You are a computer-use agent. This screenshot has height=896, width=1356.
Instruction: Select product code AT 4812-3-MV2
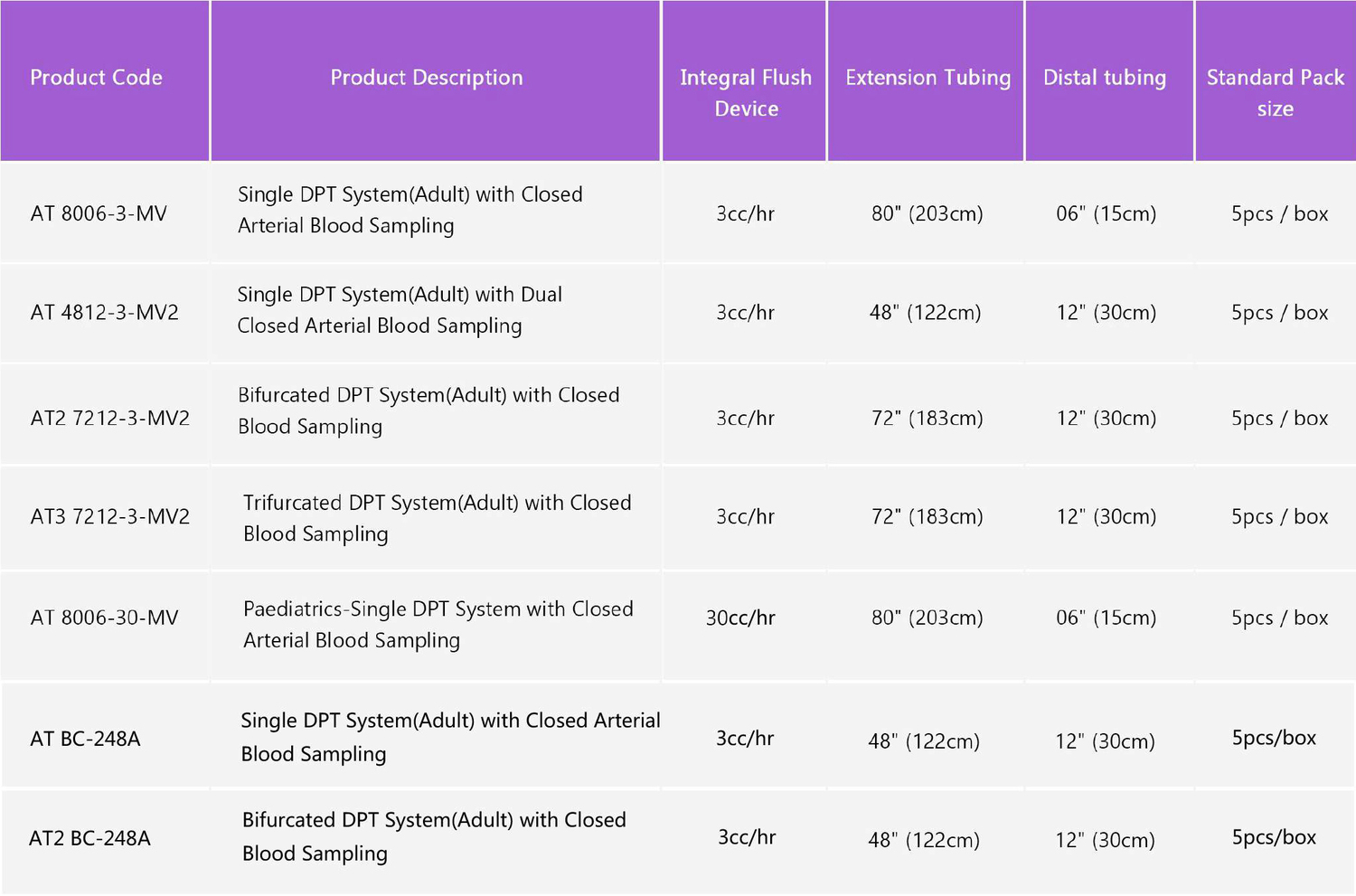(105, 313)
